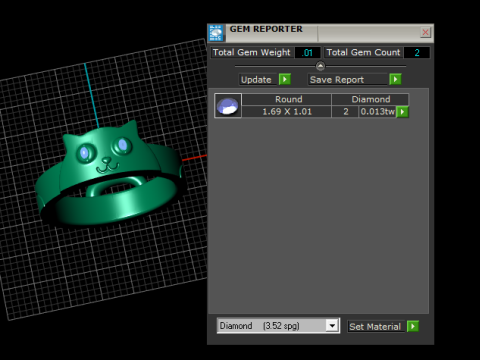Image resolution: width=480 pixels, height=360 pixels.
Task: Click the 0.013tw weight cell
Action: [377, 112]
